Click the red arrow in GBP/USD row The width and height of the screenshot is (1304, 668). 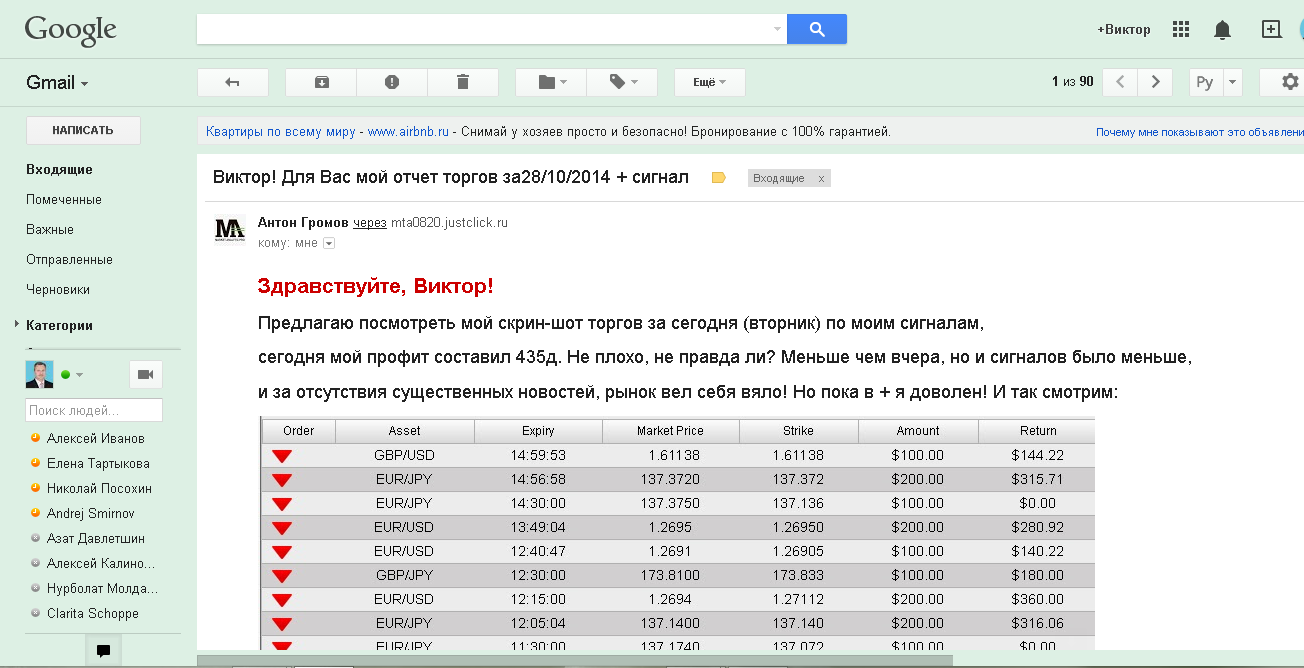(x=282, y=456)
